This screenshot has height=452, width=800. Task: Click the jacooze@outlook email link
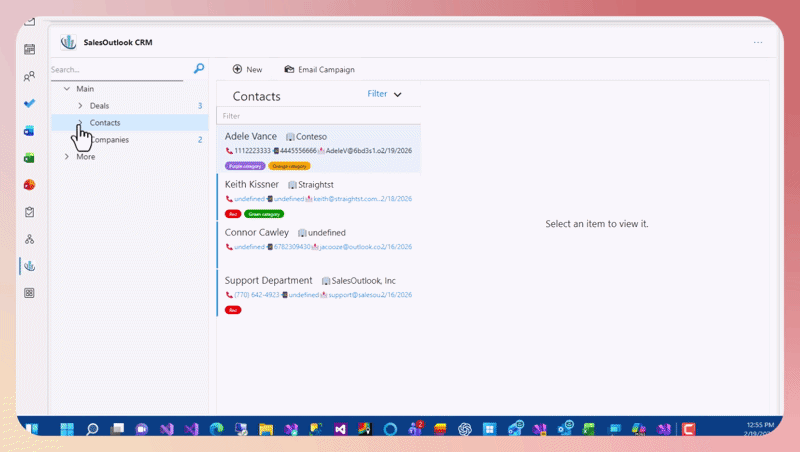349,247
